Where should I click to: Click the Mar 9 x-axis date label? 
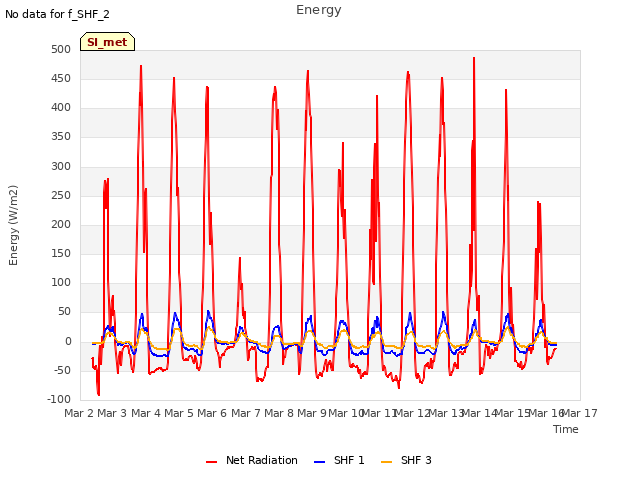pos(312,413)
